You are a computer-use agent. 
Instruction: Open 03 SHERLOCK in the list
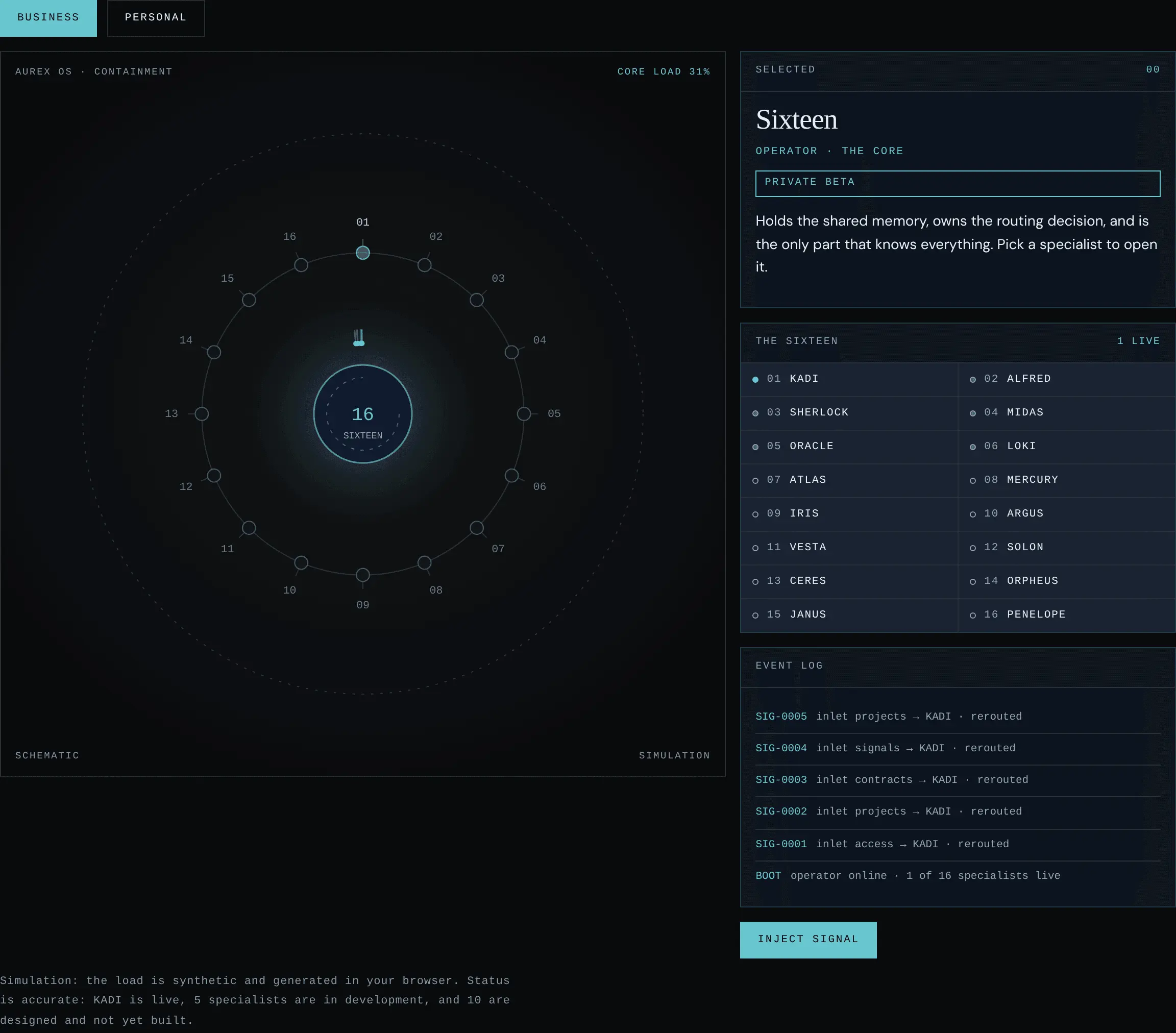pyautogui.click(x=849, y=413)
